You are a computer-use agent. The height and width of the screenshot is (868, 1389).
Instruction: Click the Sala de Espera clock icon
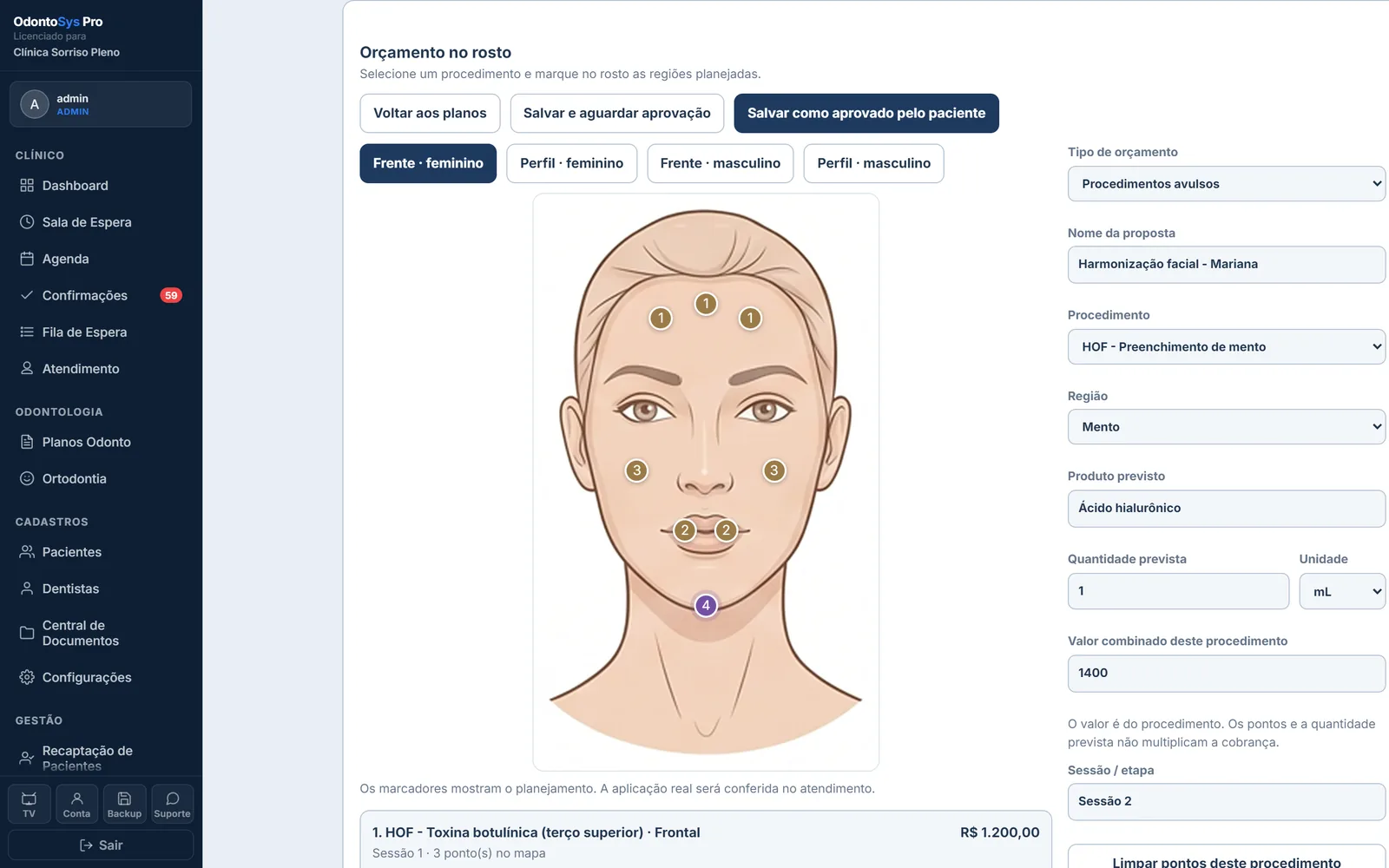coord(27,222)
